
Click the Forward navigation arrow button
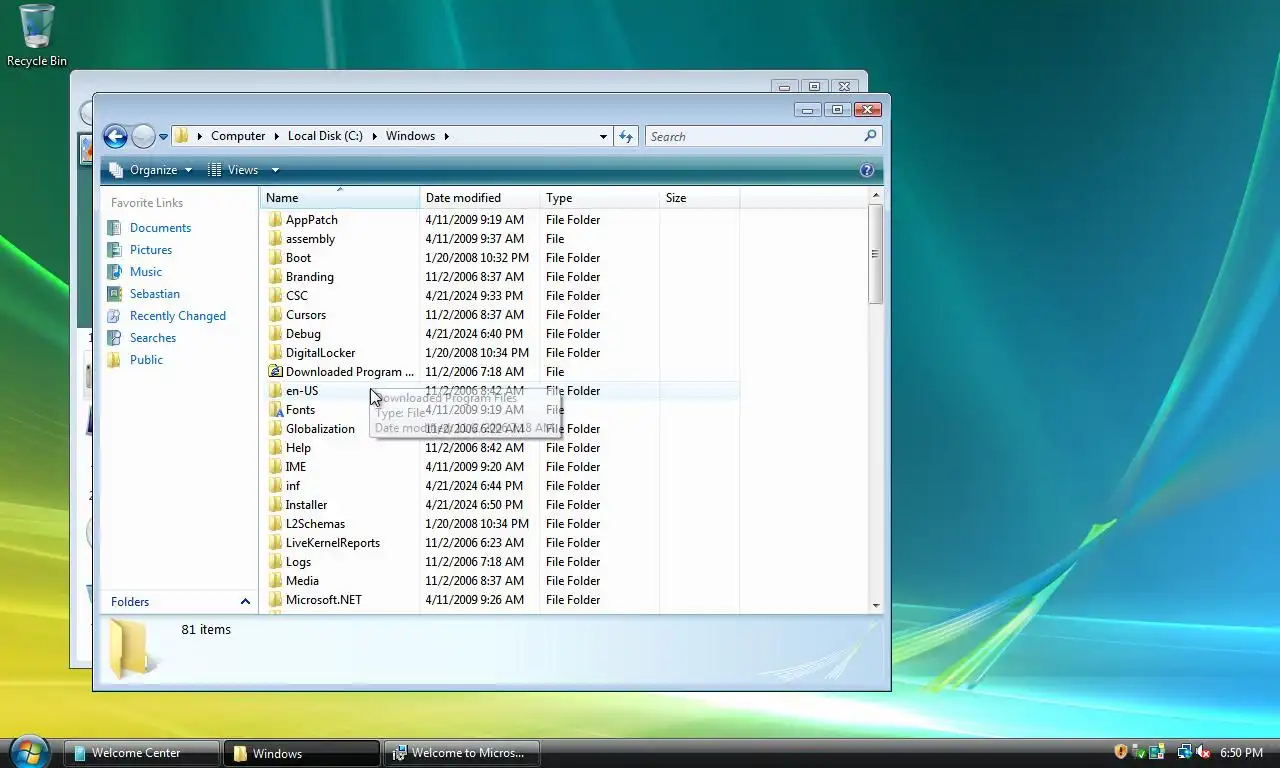click(143, 136)
